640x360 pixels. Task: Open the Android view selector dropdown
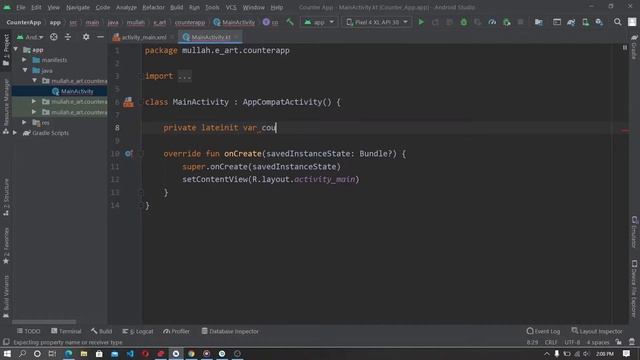coord(30,37)
